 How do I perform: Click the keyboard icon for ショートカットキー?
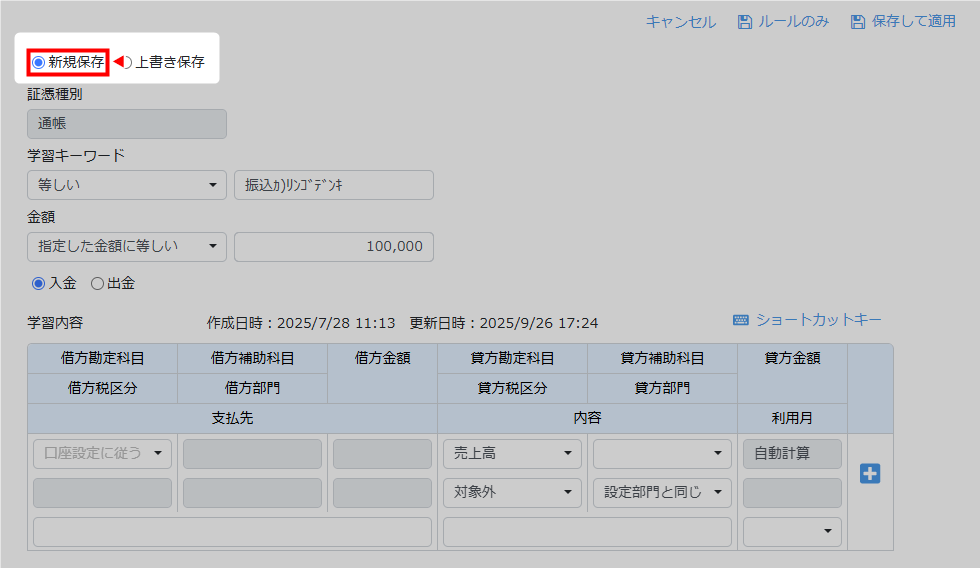[741, 320]
